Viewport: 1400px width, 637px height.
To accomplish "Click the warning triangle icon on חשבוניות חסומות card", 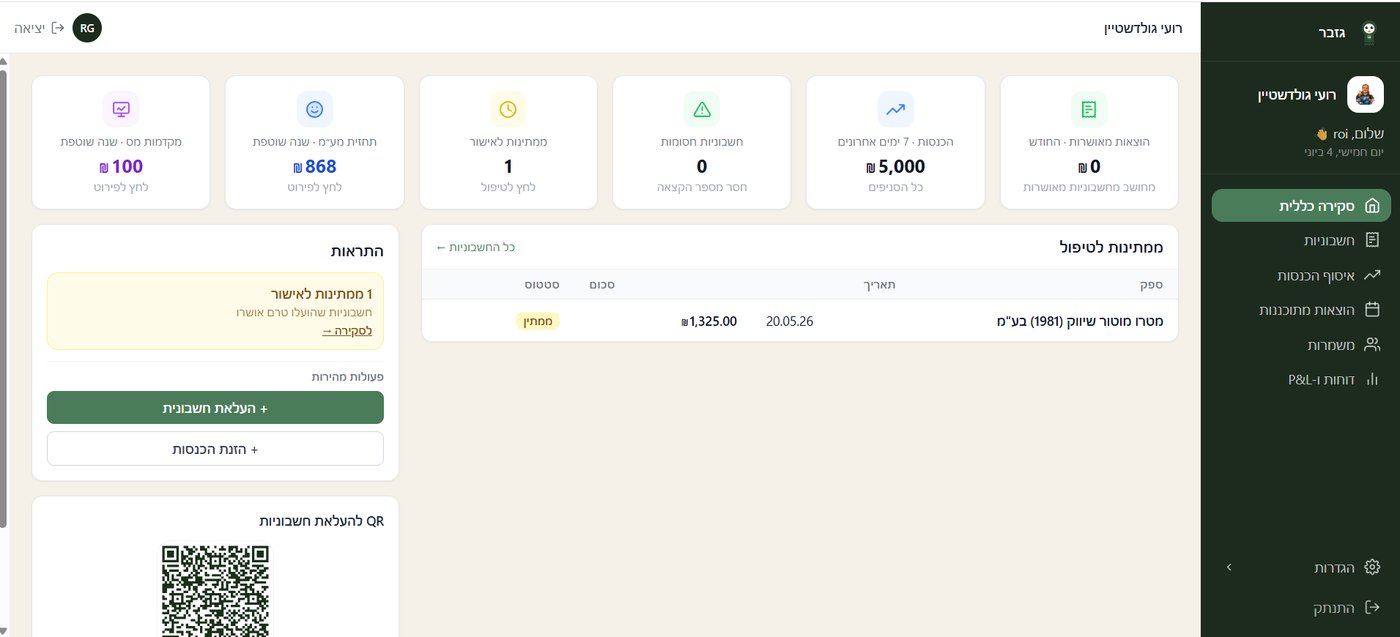I will (702, 109).
